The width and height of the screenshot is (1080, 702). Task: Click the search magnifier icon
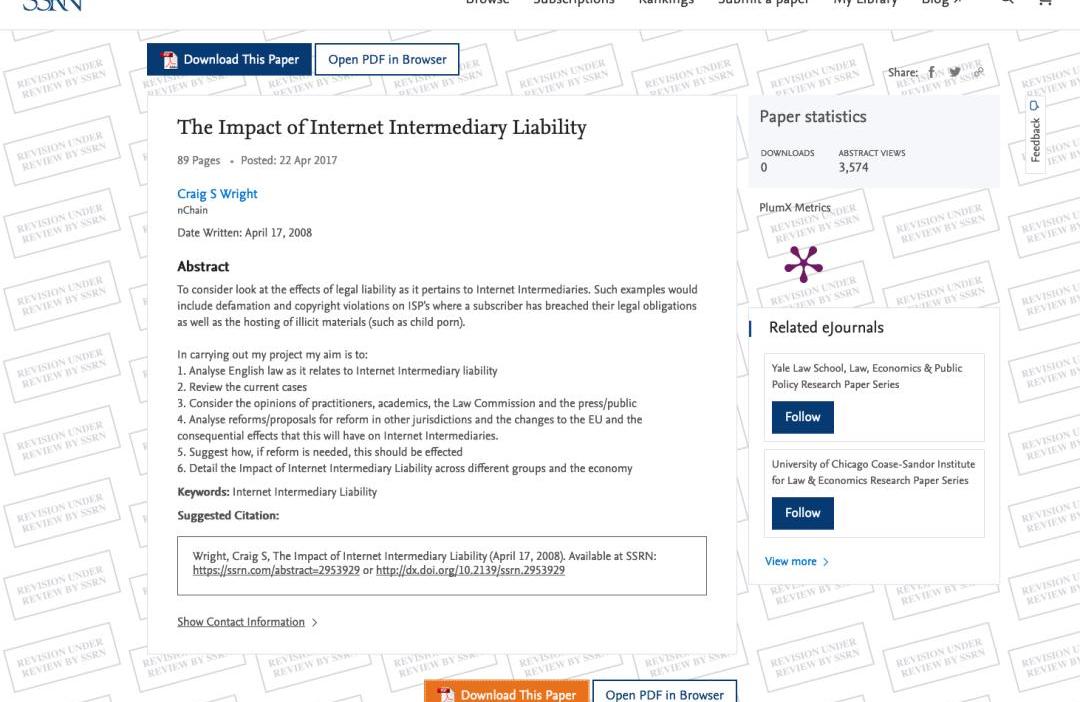pos(1007,3)
